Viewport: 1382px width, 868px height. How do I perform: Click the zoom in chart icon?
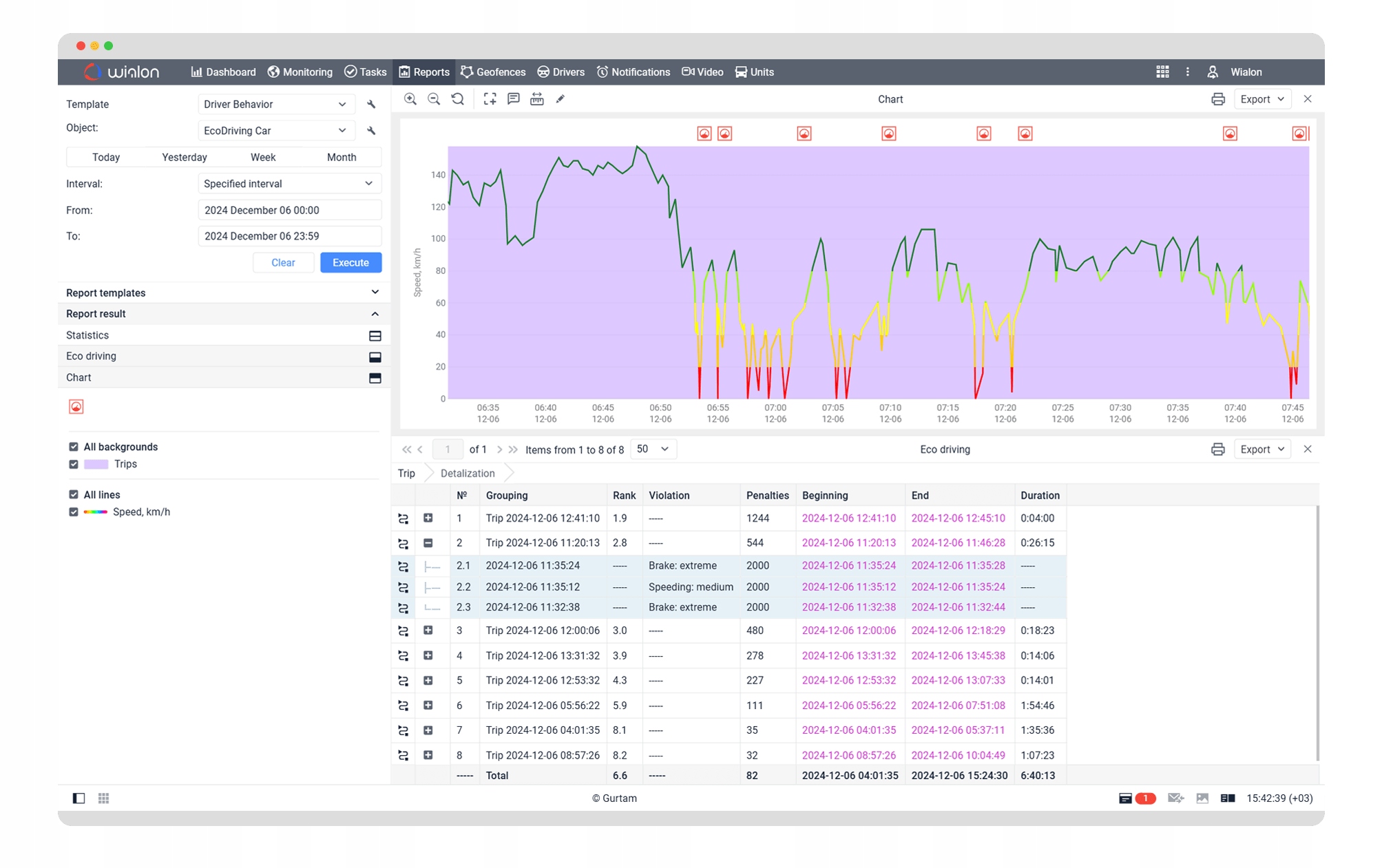410,99
